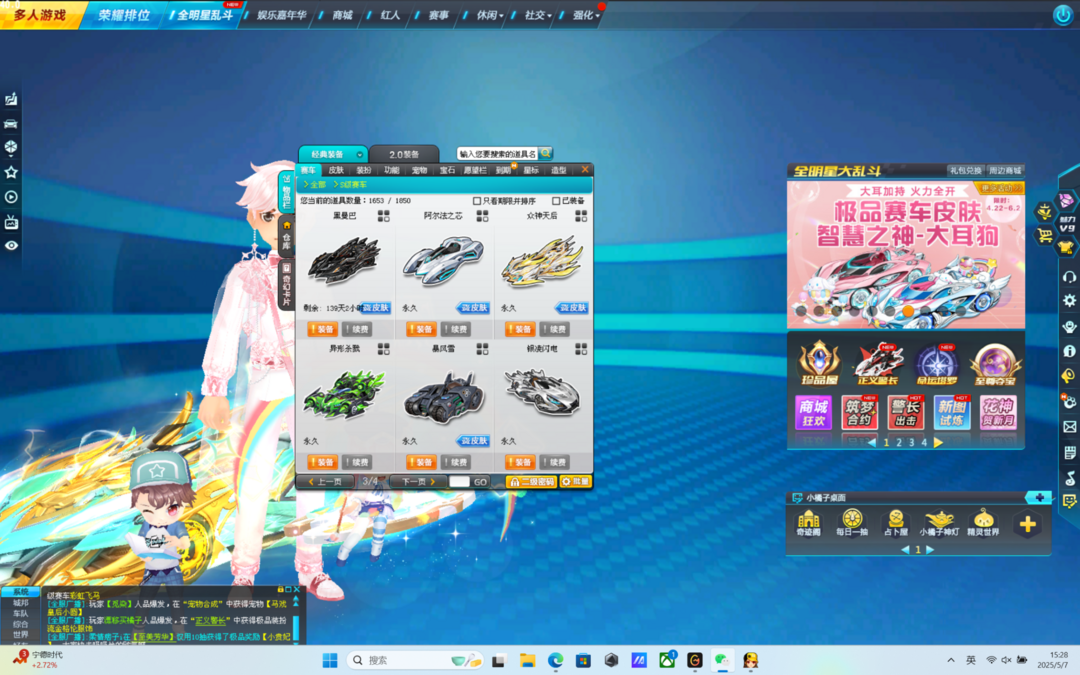This screenshot has height=675, width=1080.
Task: Go to previous event page arrow
Action: [x=872, y=443]
